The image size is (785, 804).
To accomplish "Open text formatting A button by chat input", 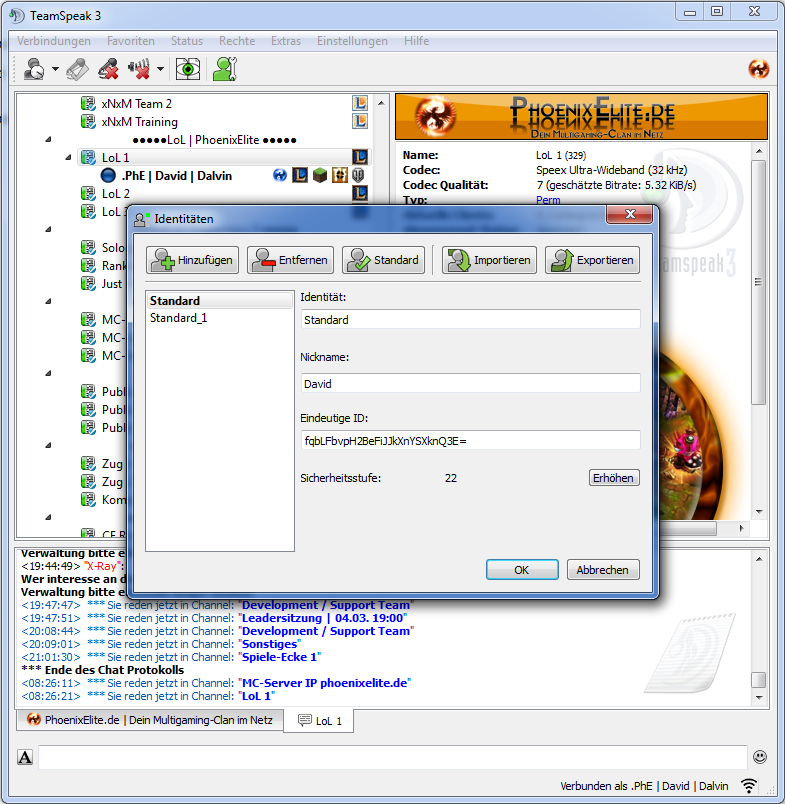I will pyautogui.click(x=25, y=757).
